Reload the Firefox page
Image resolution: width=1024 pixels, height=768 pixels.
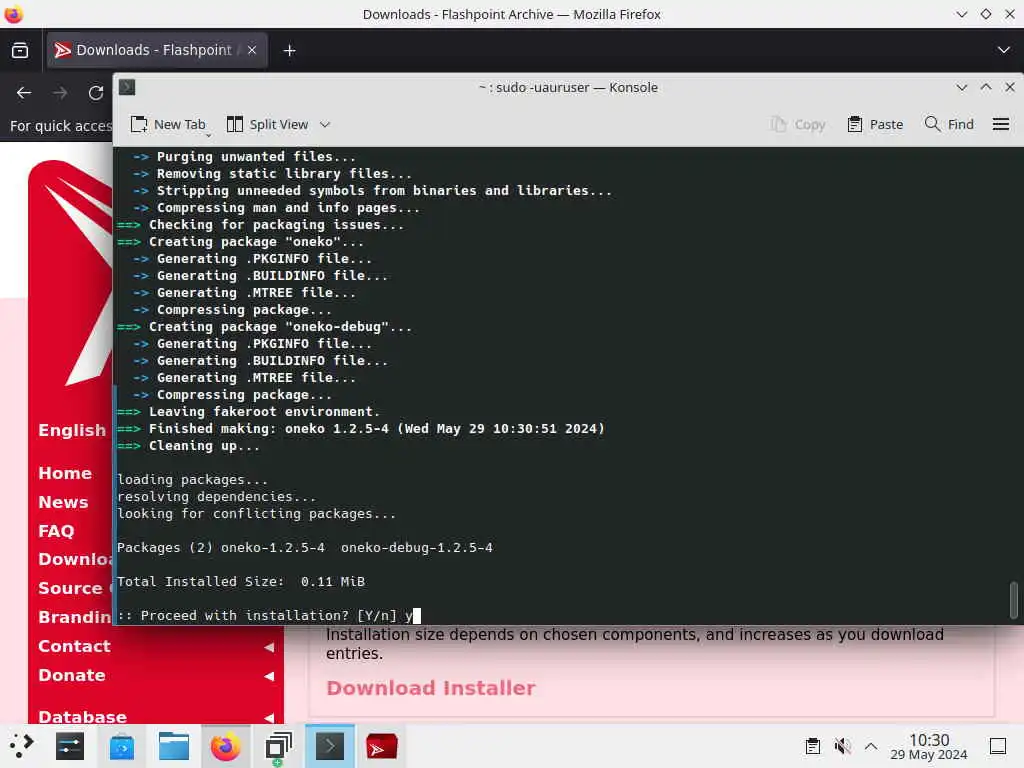pos(96,93)
